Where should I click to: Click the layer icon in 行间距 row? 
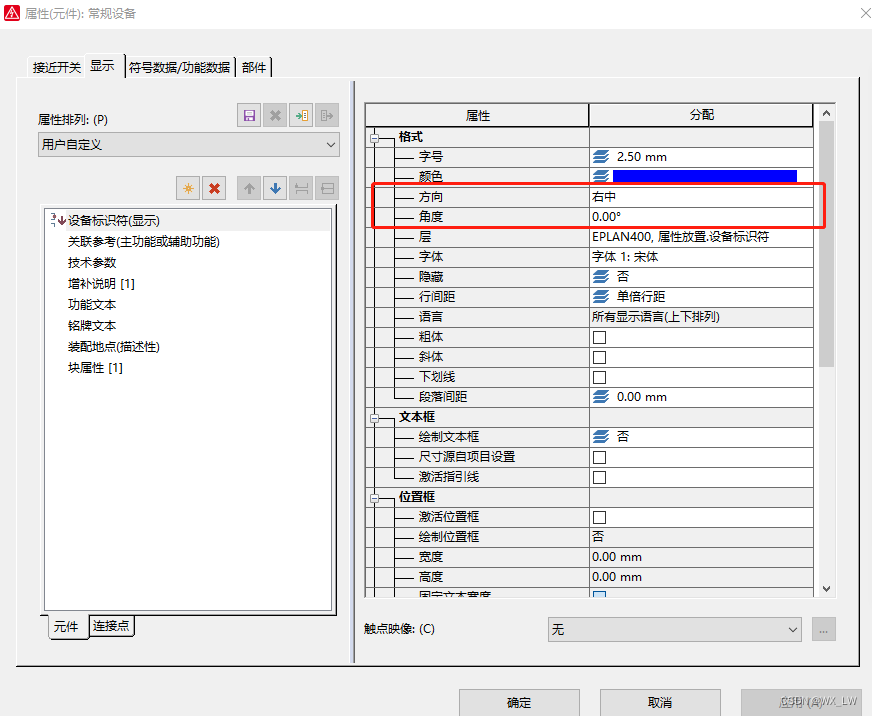coord(601,297)
